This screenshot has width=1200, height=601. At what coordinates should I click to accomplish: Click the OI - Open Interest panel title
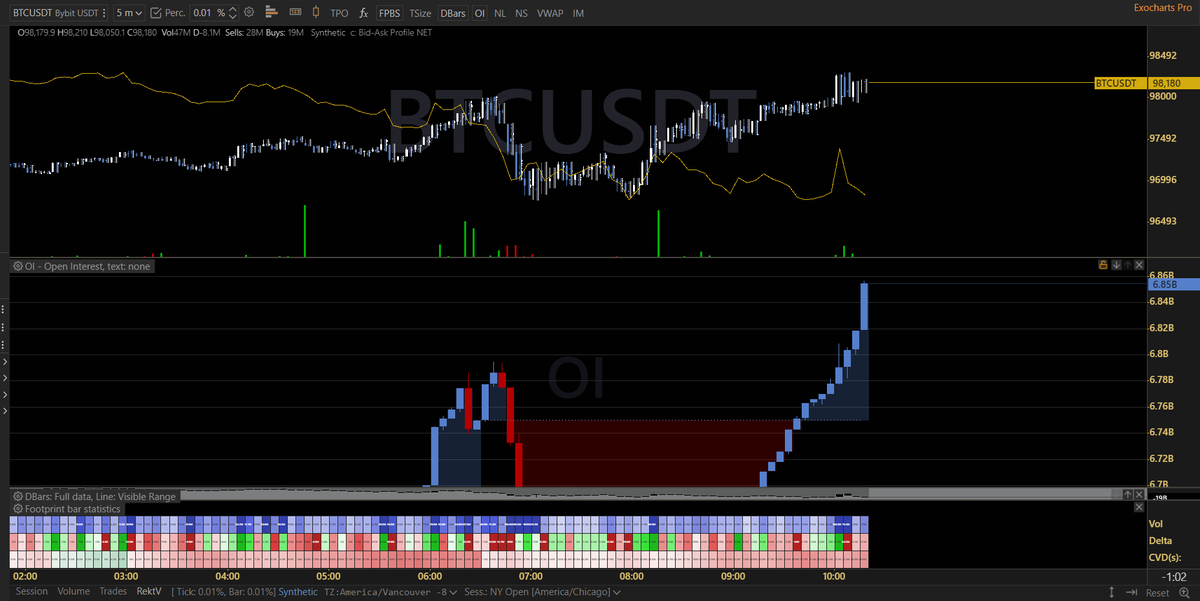pyautogui.click(x=85, y=266)
